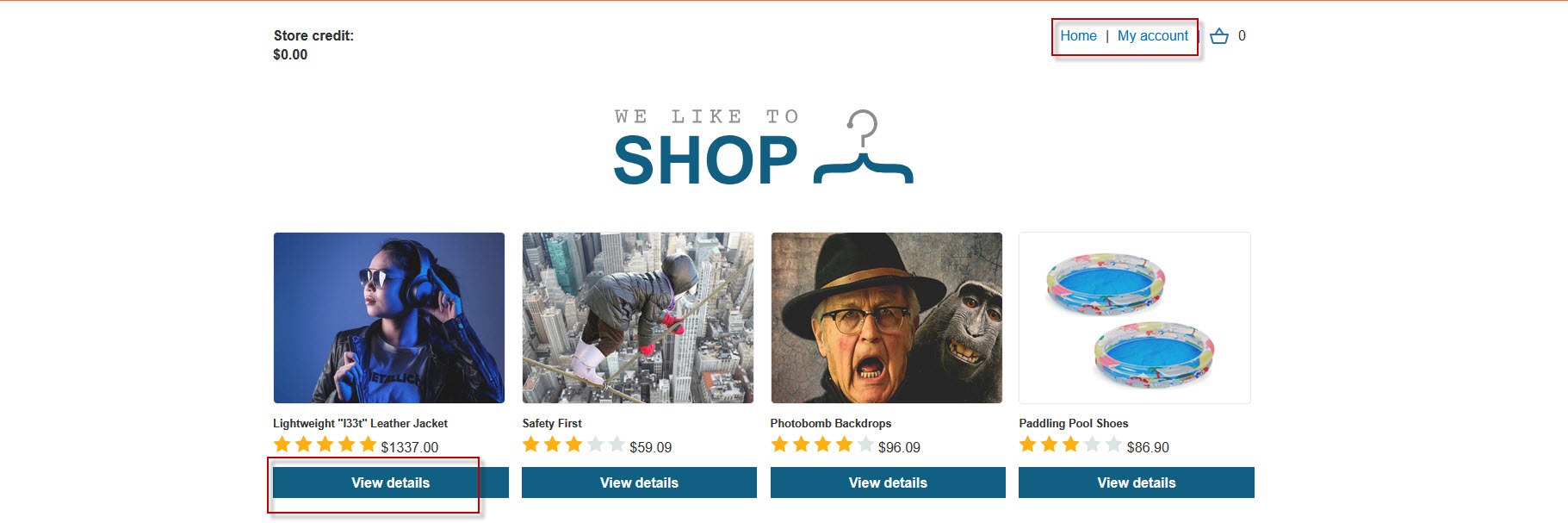View details for Photobomb Backdrops
The height and width of the screenshot is (523, 1568).
[x=888, y=483]
